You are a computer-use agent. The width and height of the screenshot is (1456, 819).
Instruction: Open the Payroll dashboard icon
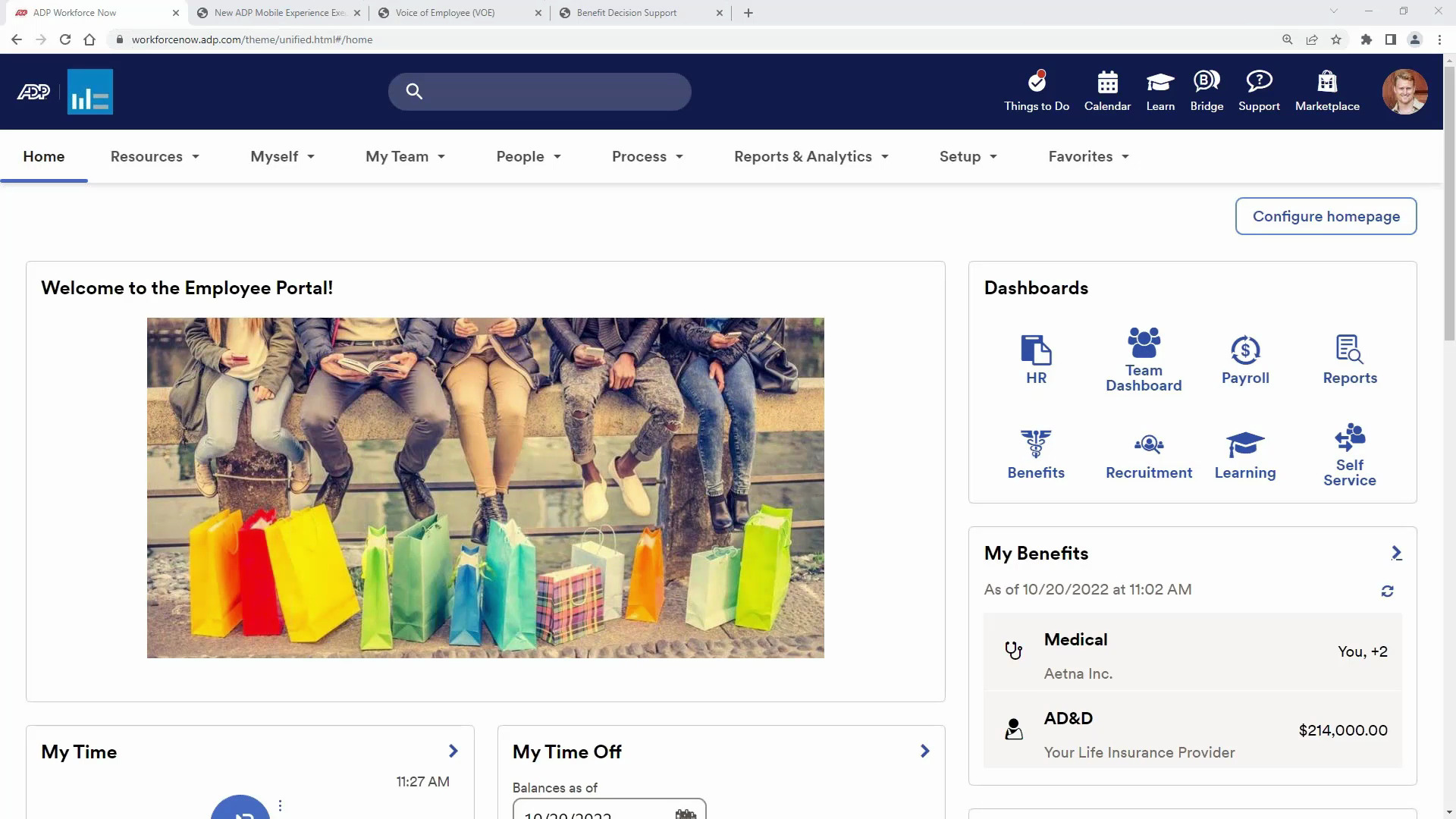point(1244,359)
